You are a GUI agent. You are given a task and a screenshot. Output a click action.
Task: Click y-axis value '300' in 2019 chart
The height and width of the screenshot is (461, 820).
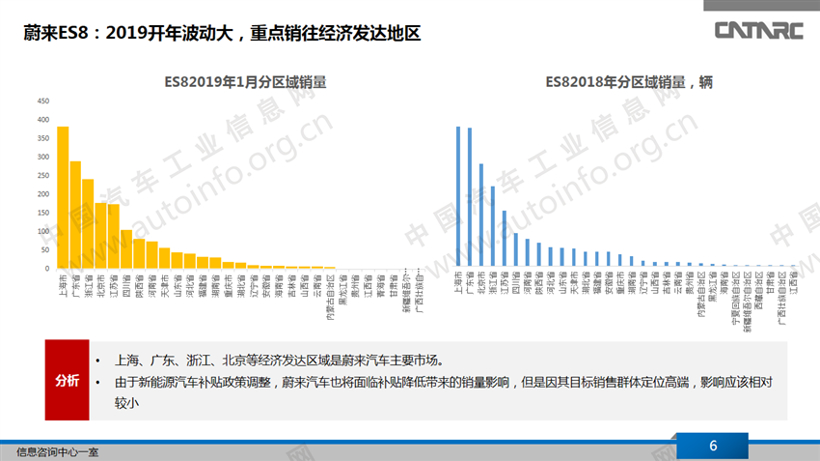pyautogui.click(x=43, y=157)
